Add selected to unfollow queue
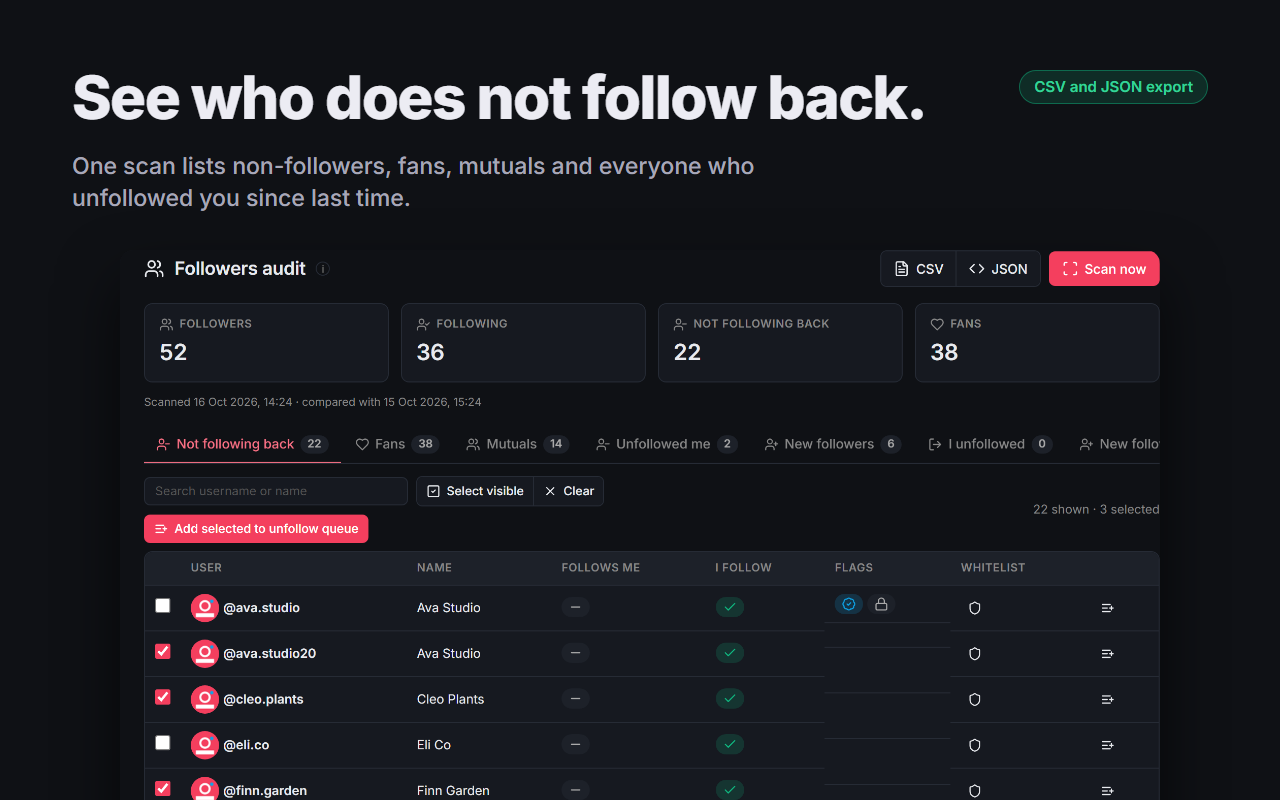 (256, 529)
